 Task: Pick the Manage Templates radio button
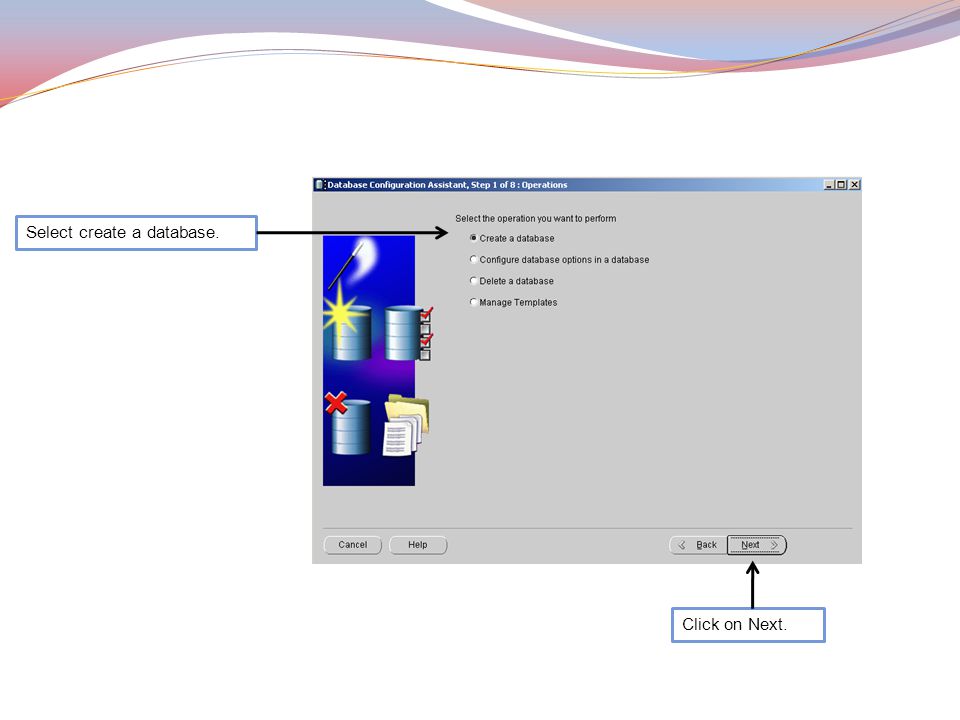tap(473, 302)
